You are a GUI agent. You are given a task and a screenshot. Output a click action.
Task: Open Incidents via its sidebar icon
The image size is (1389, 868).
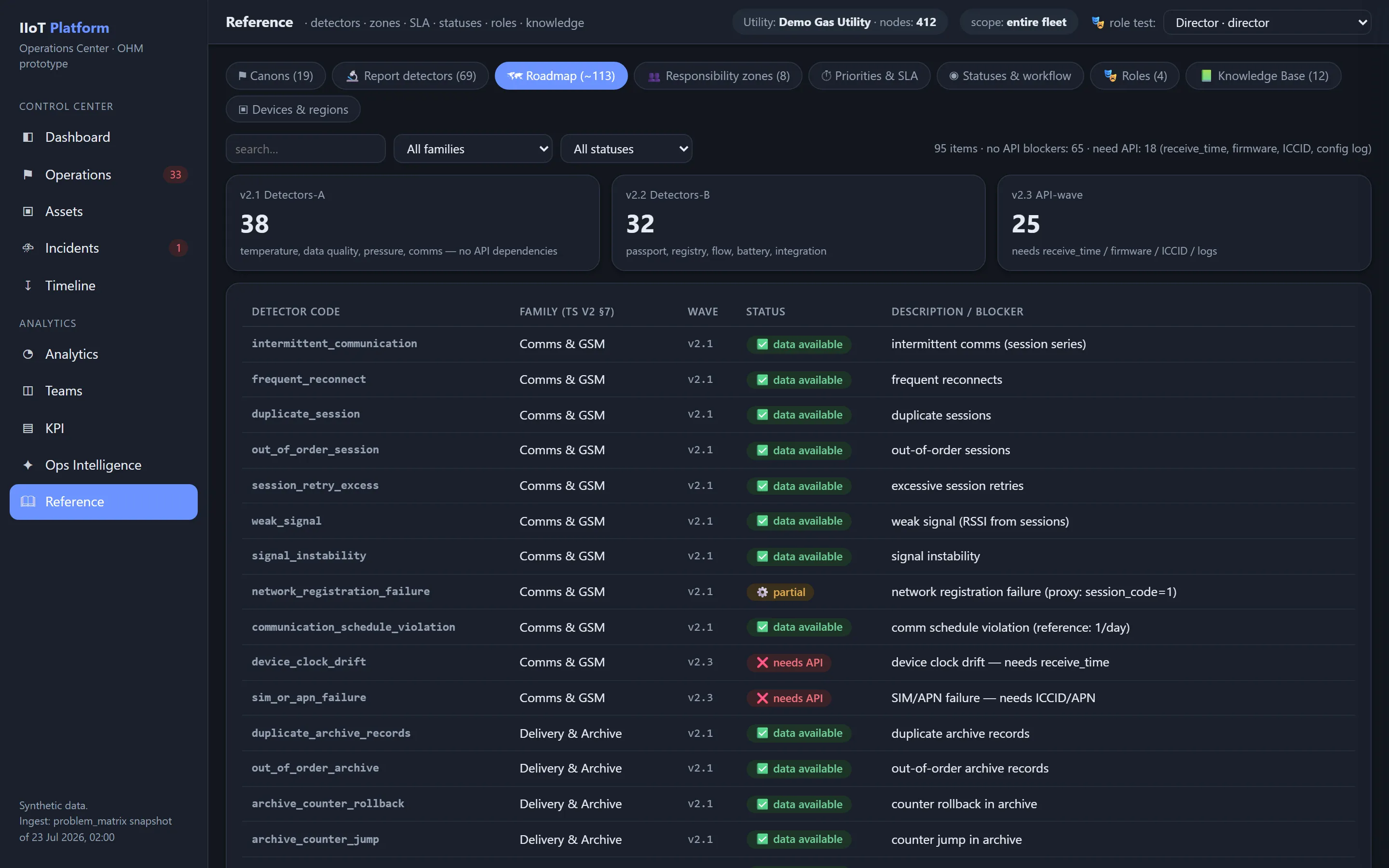click(x=27, y=248)
